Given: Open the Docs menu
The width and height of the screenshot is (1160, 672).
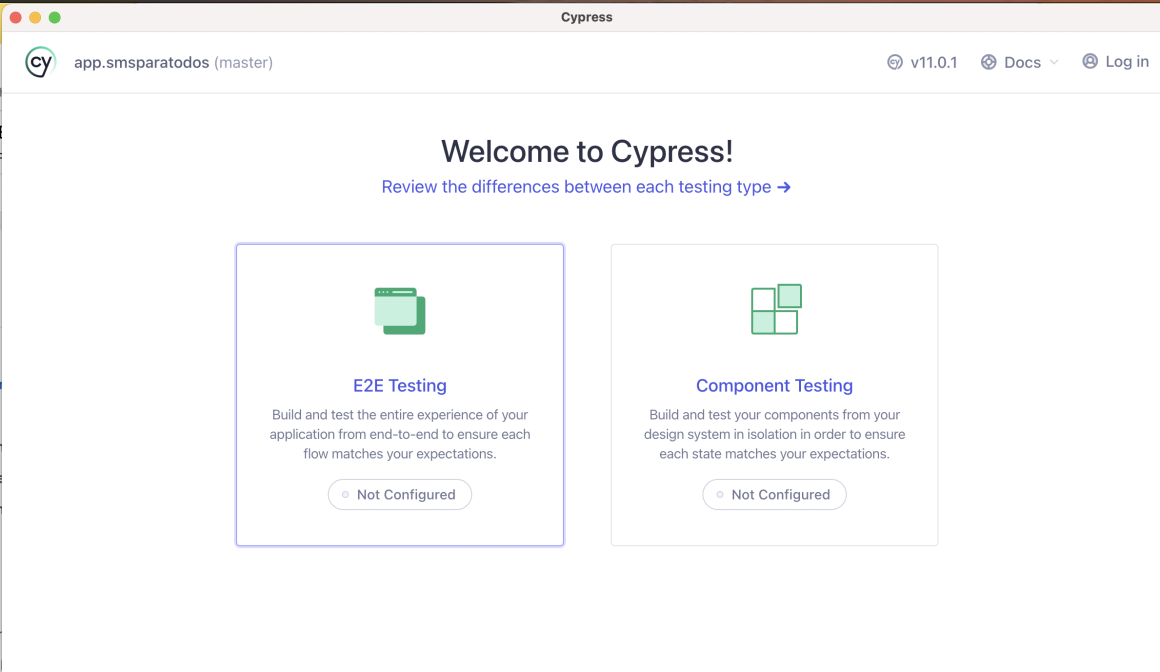Looking at the screenshot, I should [1019, 62].
